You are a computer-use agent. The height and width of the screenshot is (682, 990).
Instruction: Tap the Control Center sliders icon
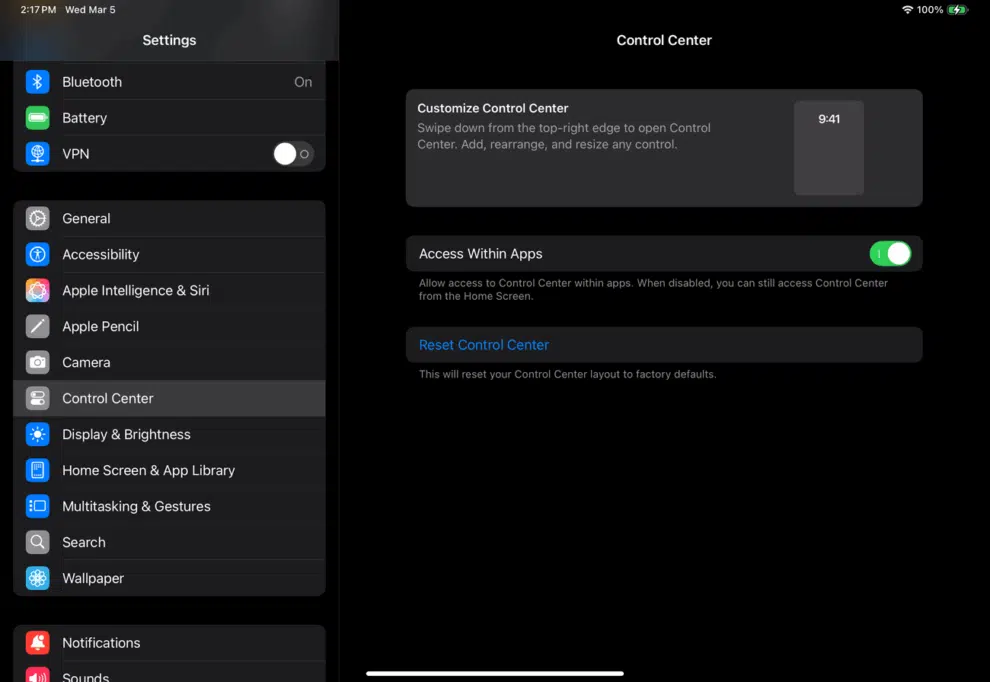(x=37, y=398)
